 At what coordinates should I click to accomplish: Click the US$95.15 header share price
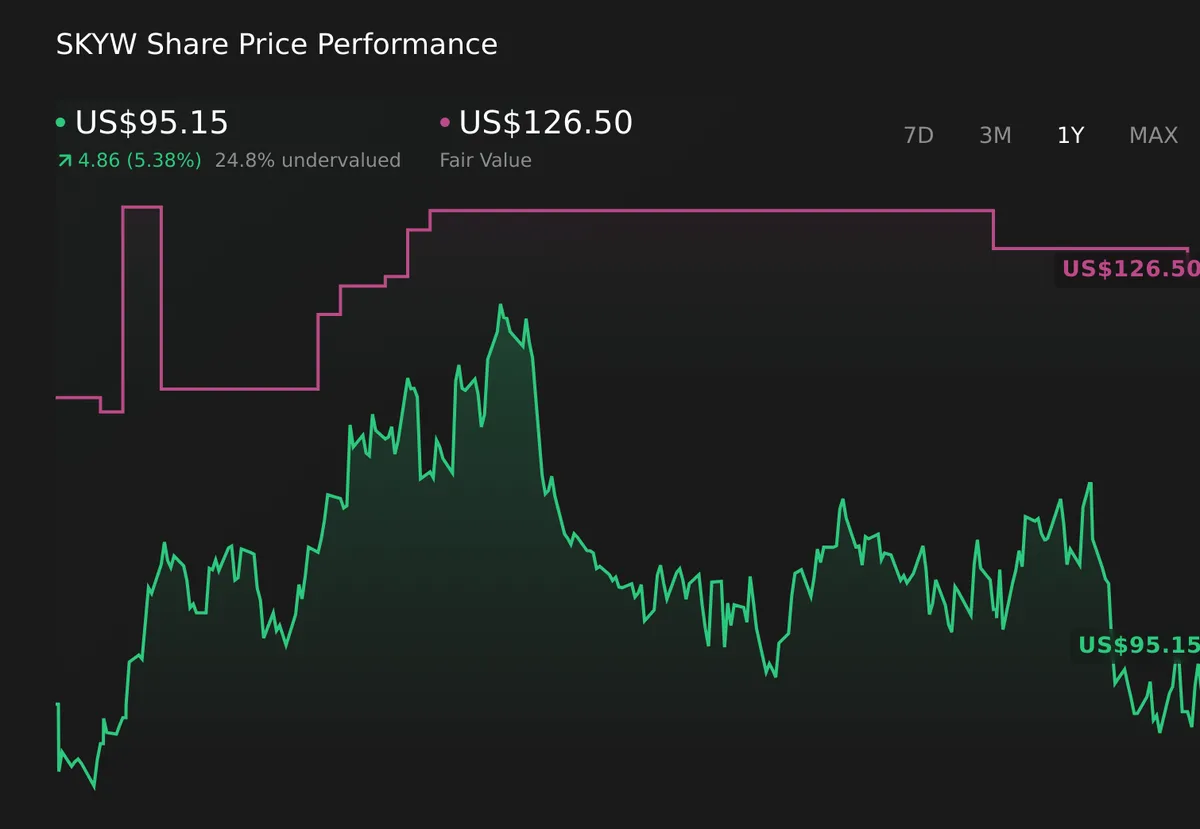click(152, 123)
